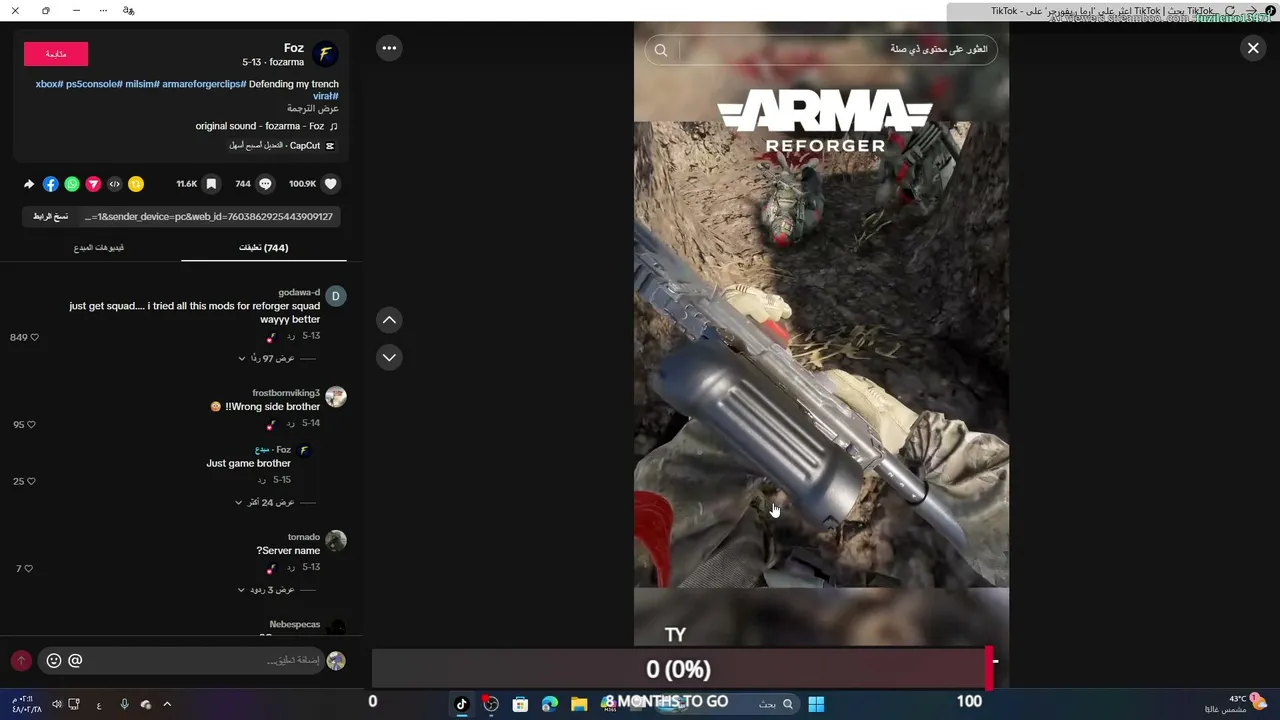The height and width of the screenshot is (720, 1280).
Task: Bookmark the video with the save icon
Action: 211,184
